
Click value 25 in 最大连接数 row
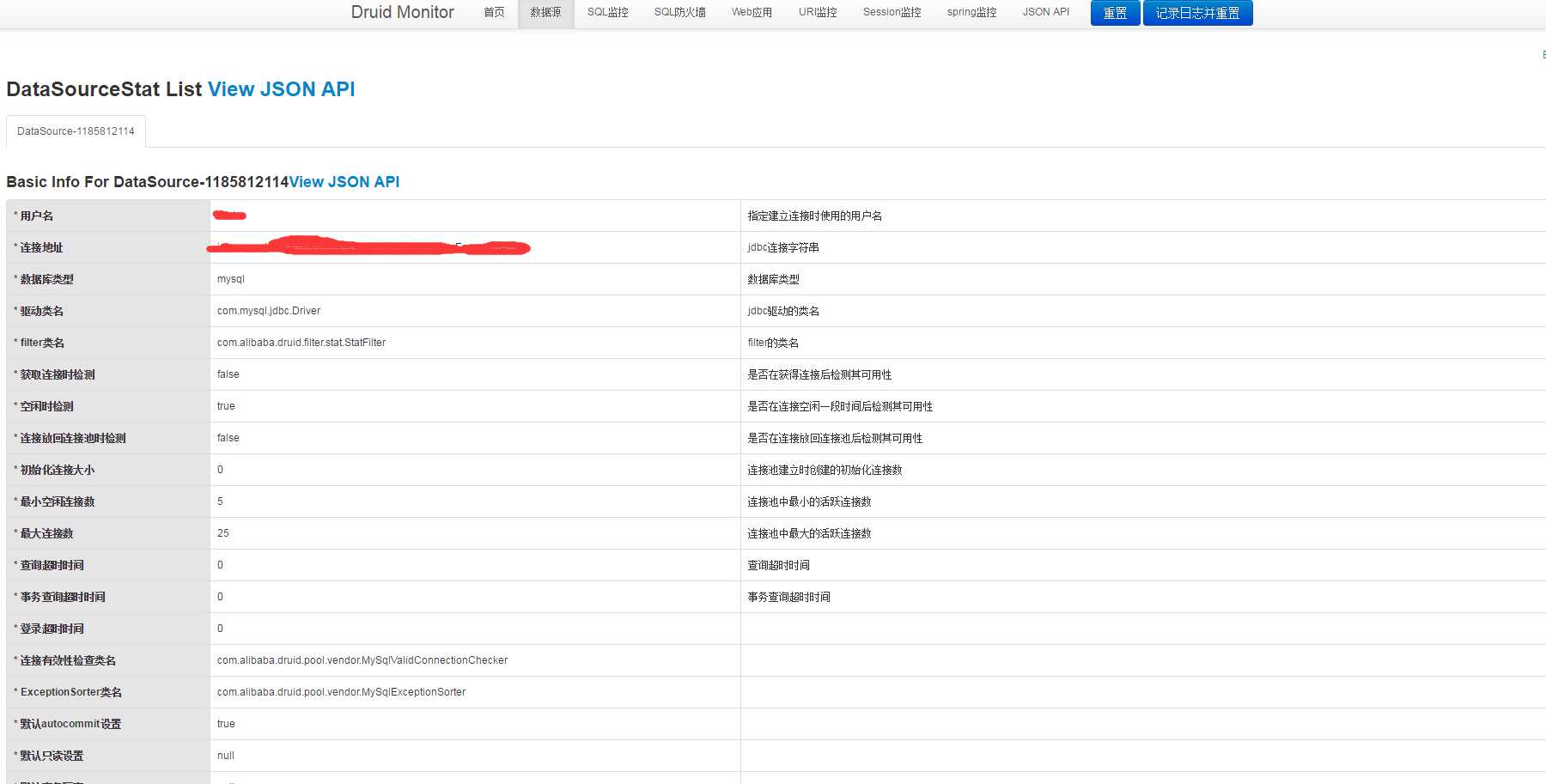tap(223, 533)
